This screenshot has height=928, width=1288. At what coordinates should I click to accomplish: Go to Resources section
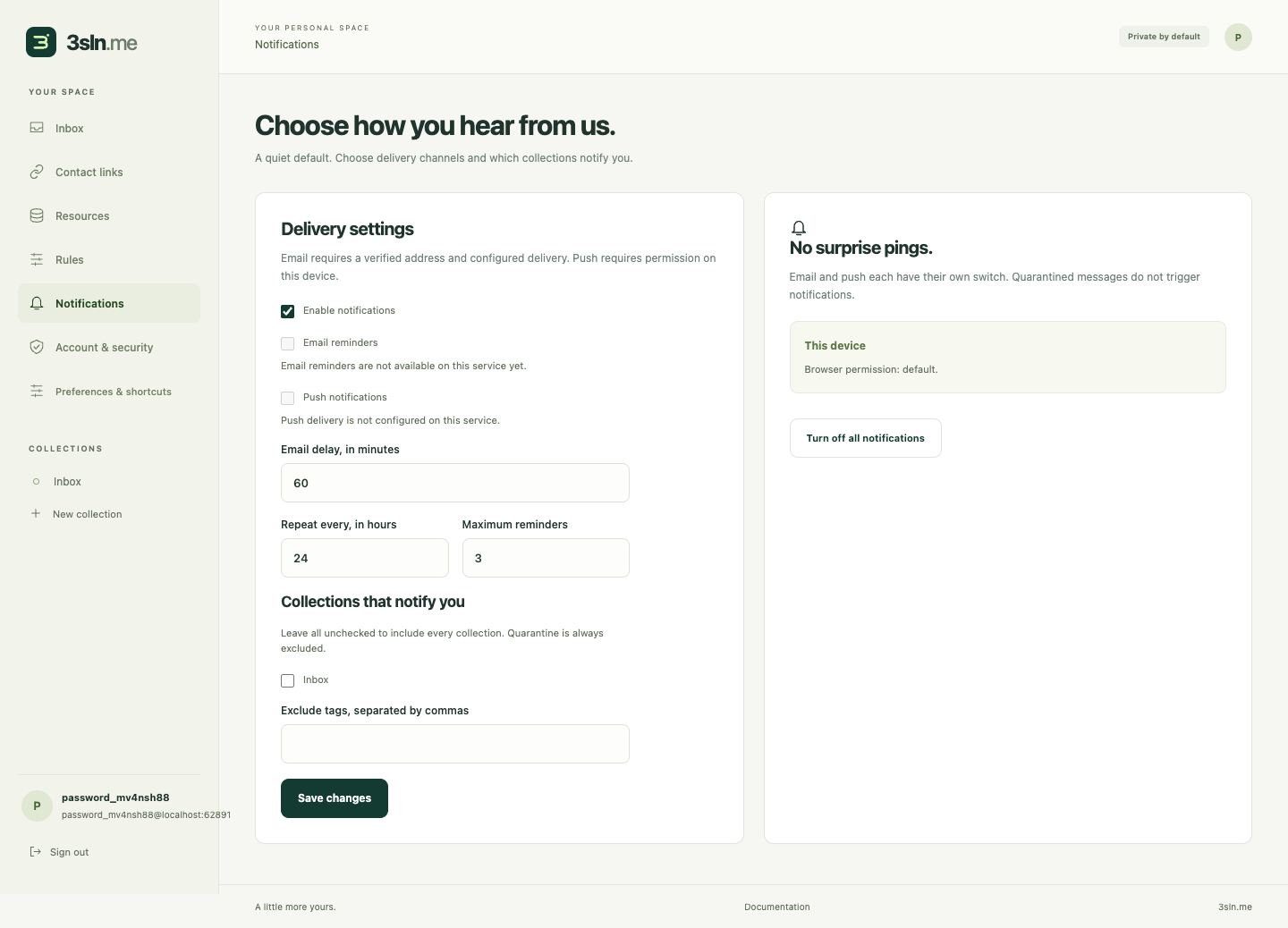click(x=109, y=215)
